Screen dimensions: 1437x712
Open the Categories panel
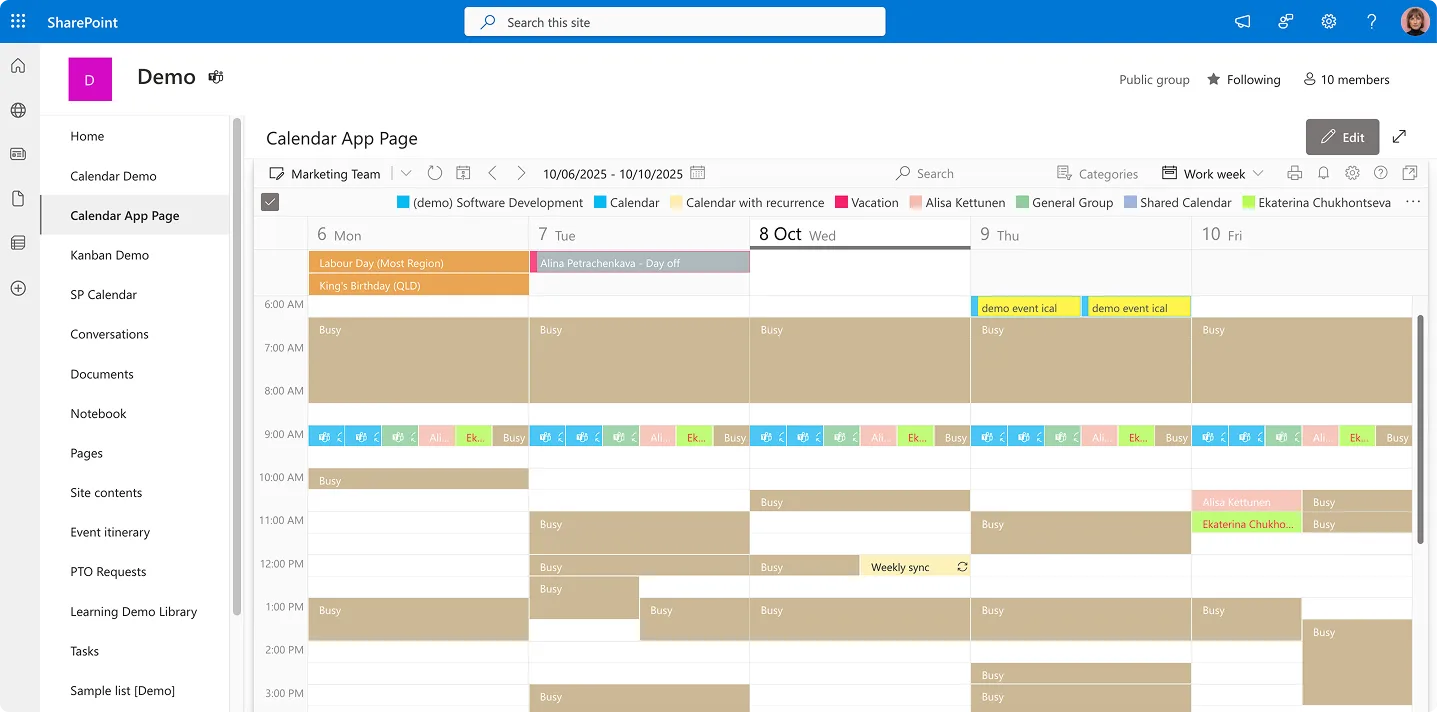pos(1097,173)
